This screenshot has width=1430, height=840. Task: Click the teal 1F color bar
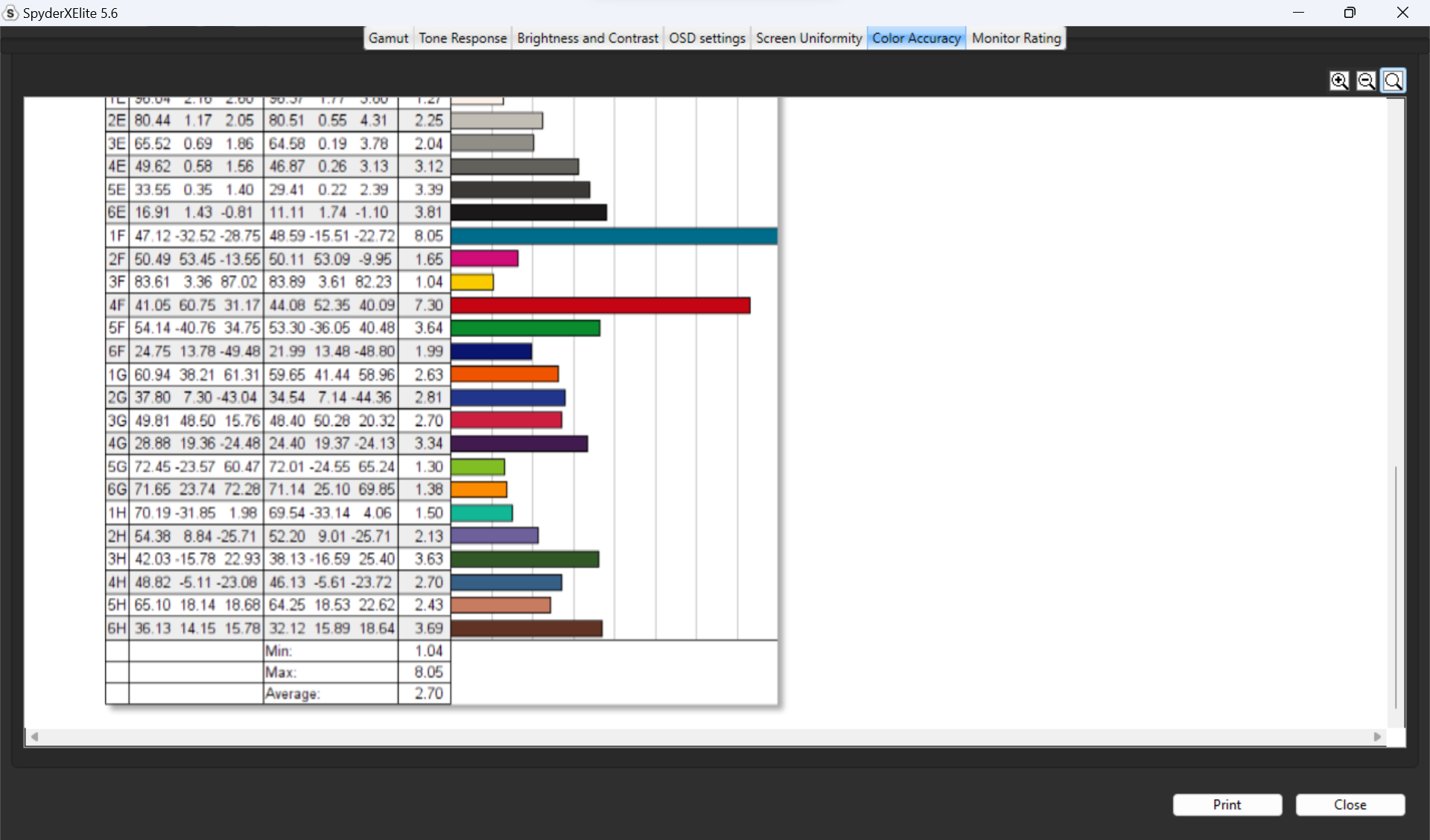pos(614,236)
